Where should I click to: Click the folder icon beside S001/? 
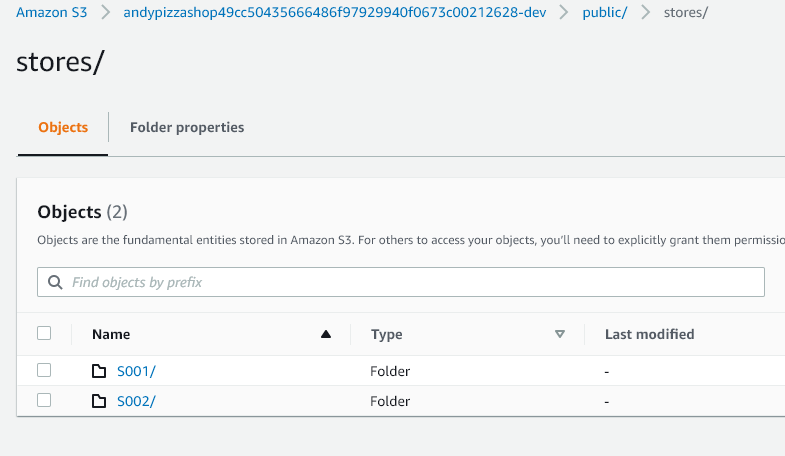tap(99, 371)
